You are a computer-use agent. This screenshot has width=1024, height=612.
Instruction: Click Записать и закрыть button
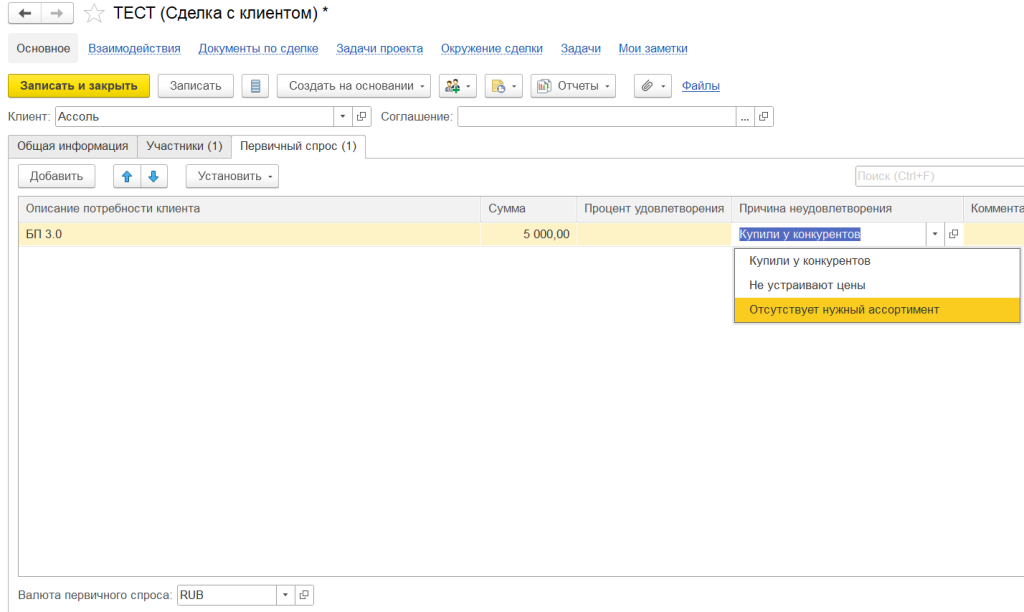(x=79, y=86)
